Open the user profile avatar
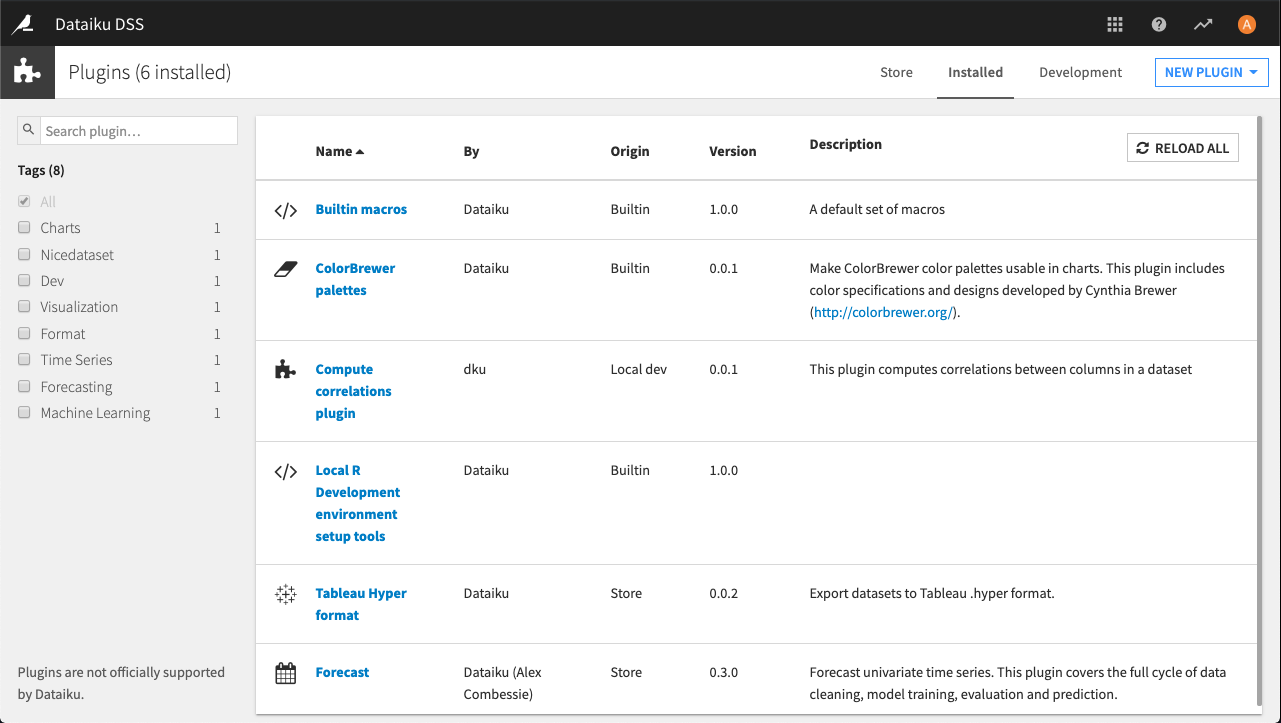 pos(1246,24)
